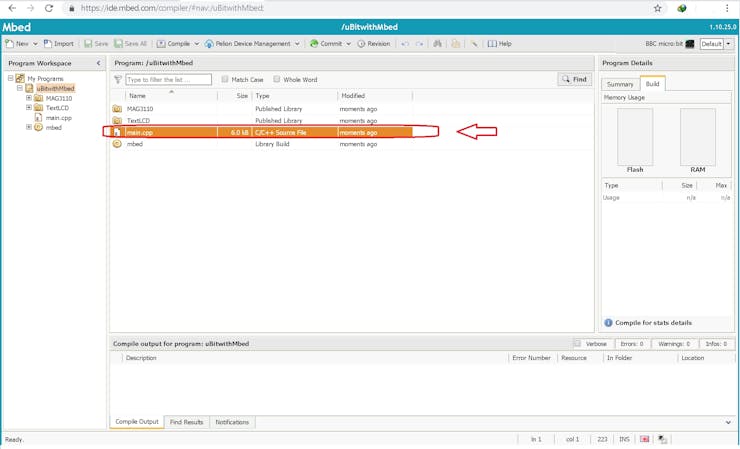Image resolution: width=740 pixels, height=449 pixels.
Task: Click the filter list input field
Action: (168, 79)
